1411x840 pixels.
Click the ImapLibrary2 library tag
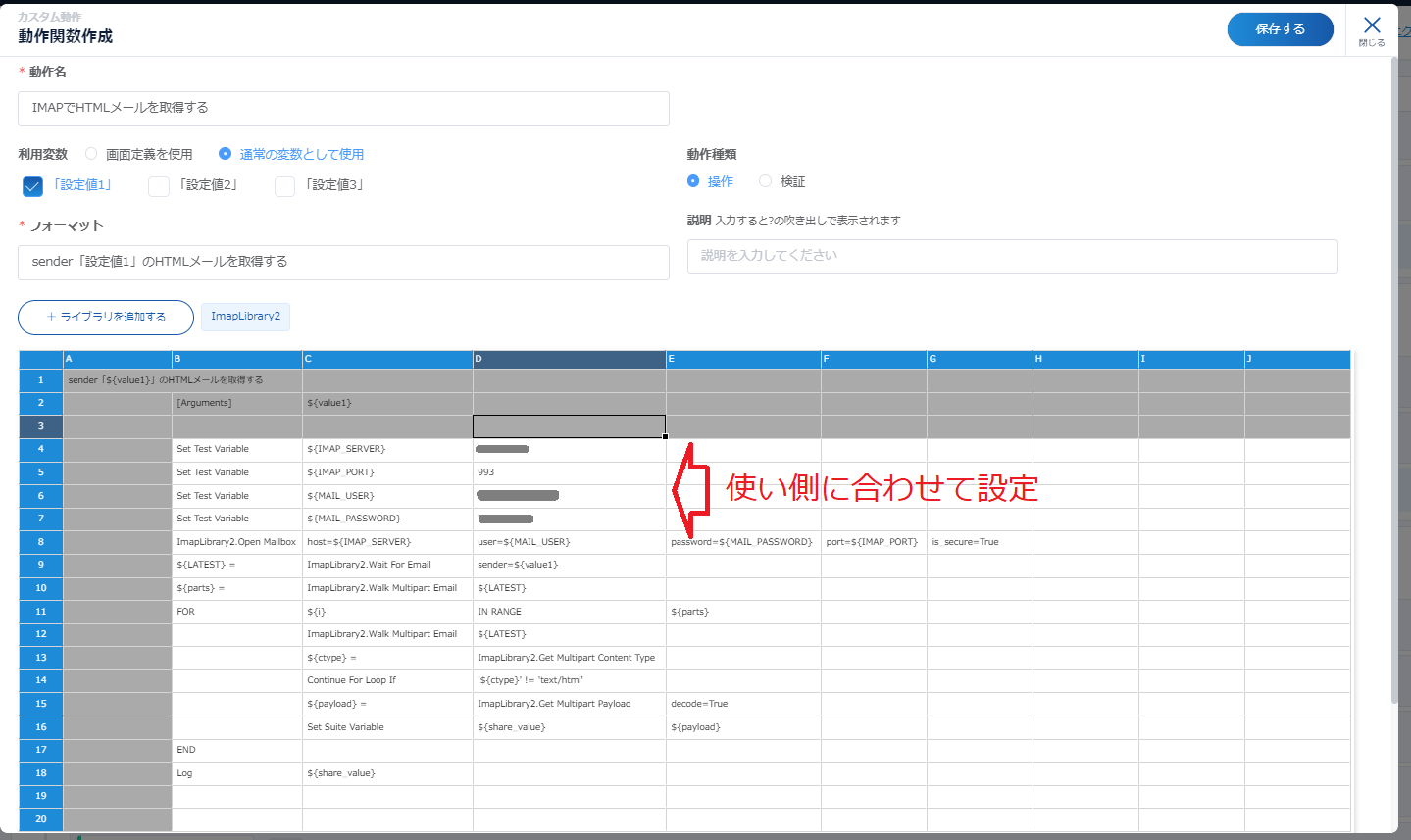pyautogui.click(x=245, y=317)
